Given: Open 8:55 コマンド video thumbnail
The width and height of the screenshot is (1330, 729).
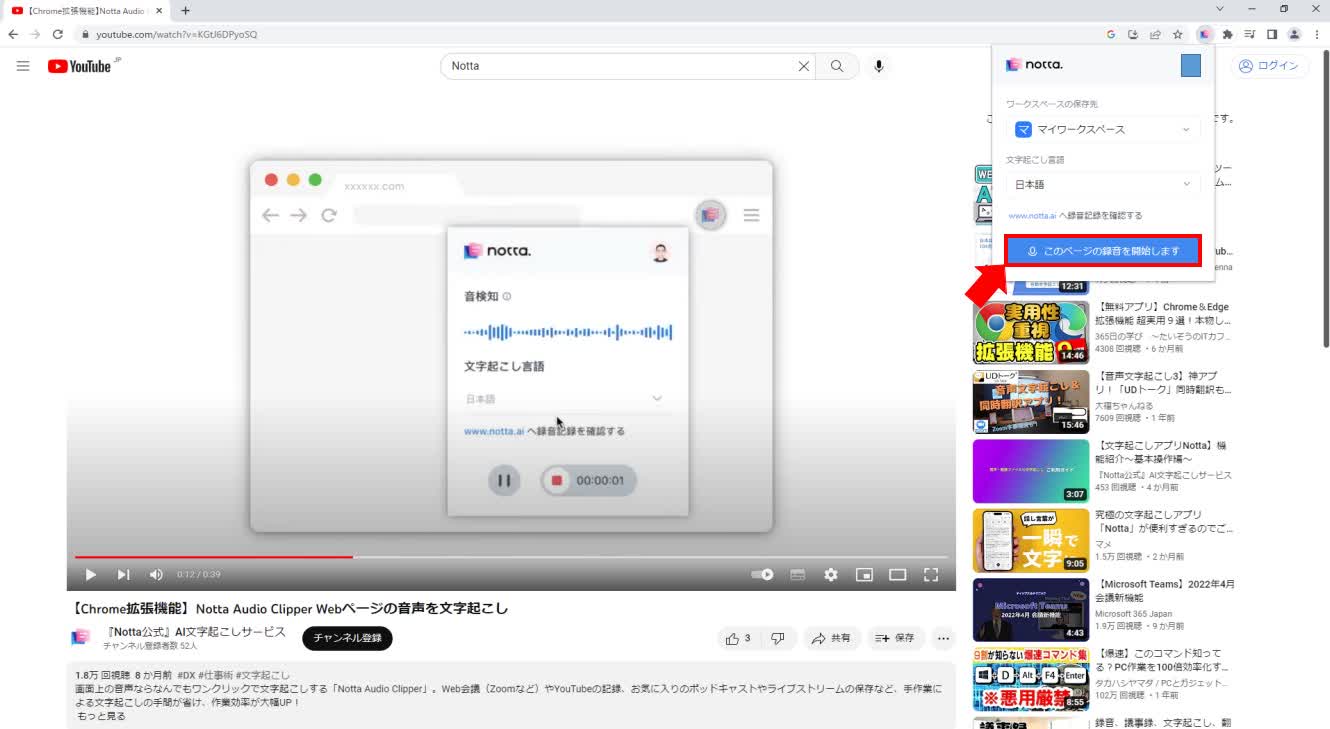Looking at the screenshot, I should click(x=1031, y=679).
